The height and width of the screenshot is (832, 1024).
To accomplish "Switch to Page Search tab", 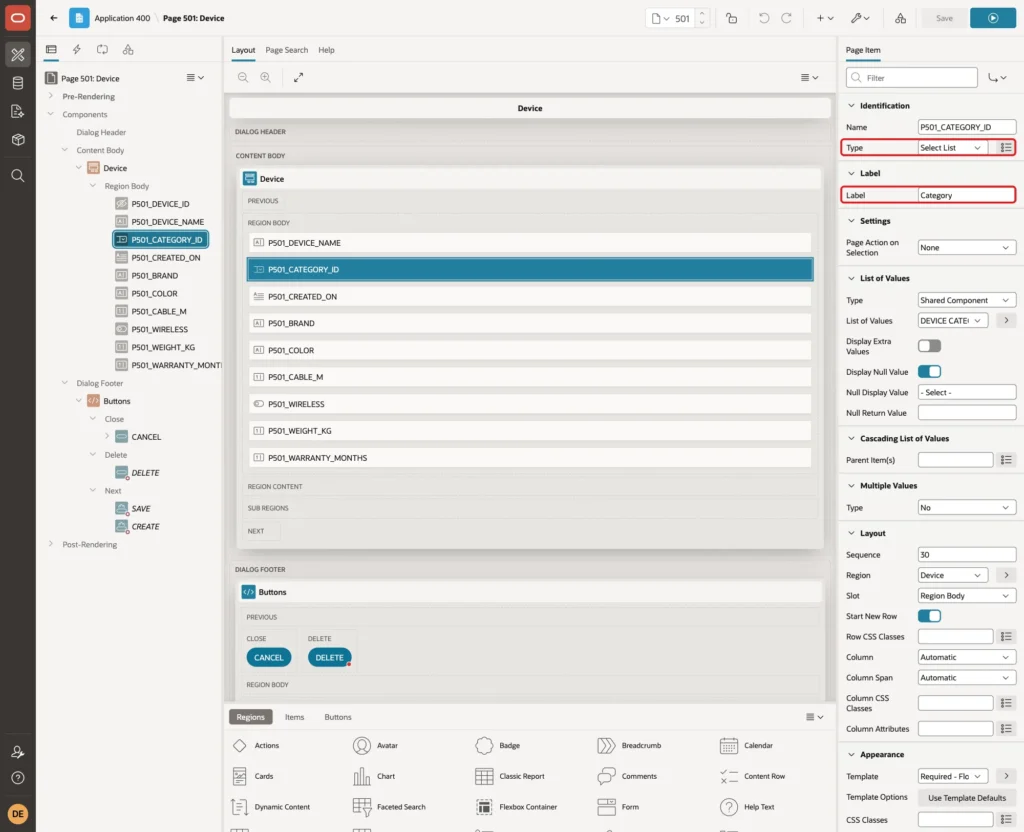I will pos(287,50).
